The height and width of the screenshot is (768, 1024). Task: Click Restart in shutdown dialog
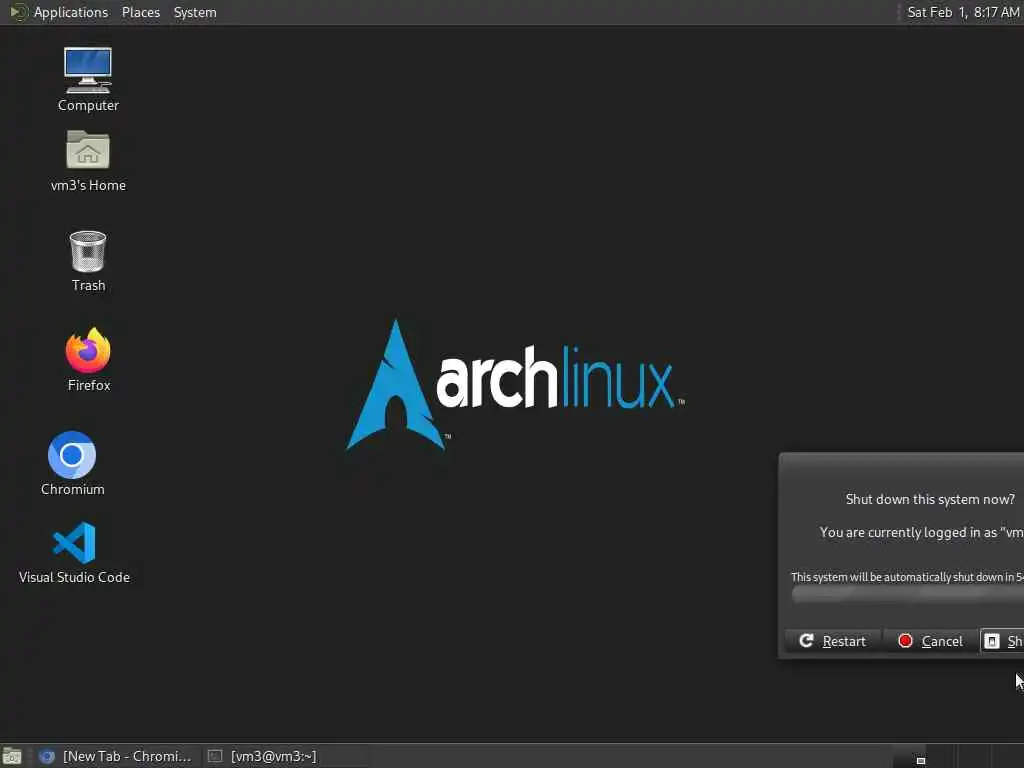(x=833, y=641)
